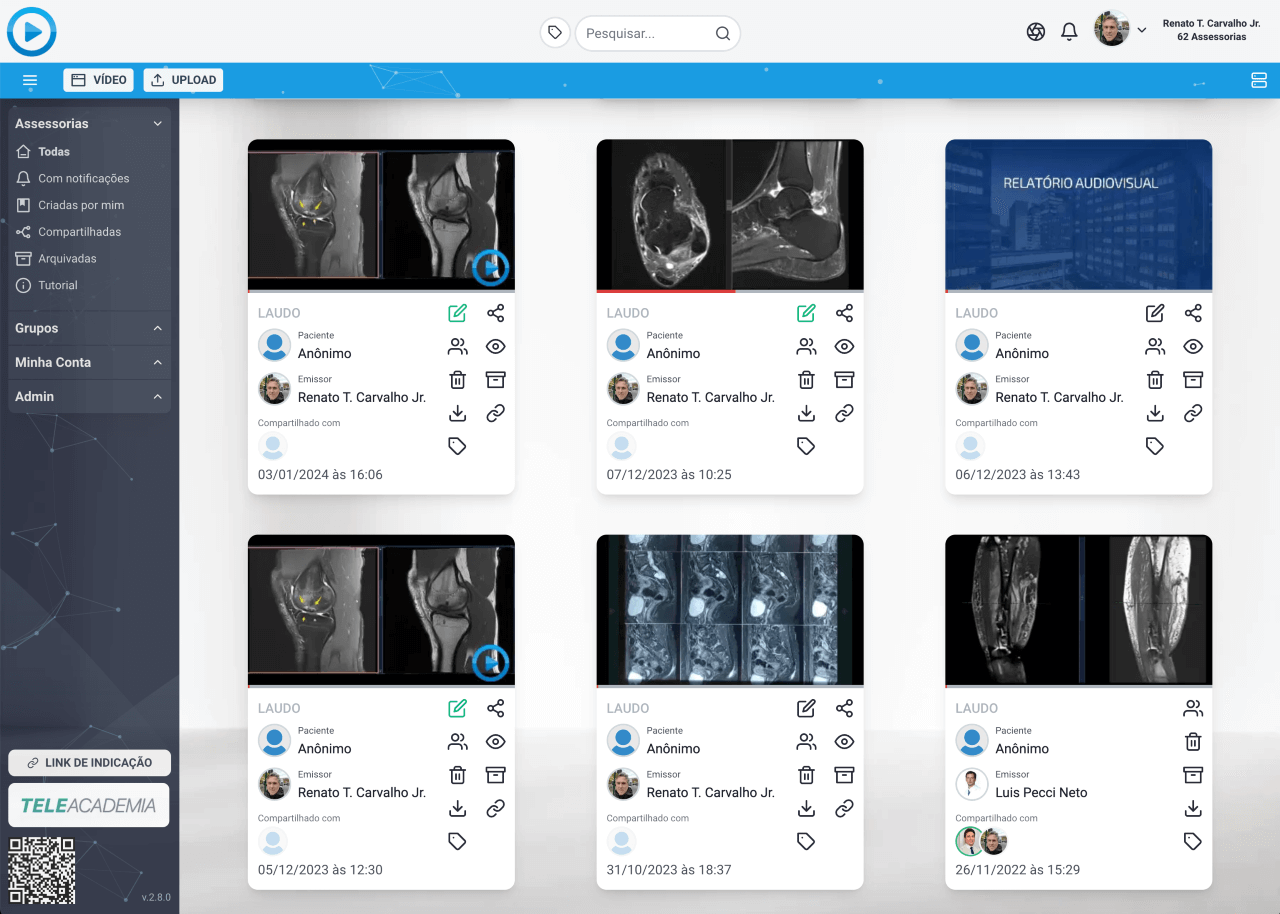Click the UPLOAD button
Screen dimensions: 1280x914
pyautogui.click(x=183, y=80)
